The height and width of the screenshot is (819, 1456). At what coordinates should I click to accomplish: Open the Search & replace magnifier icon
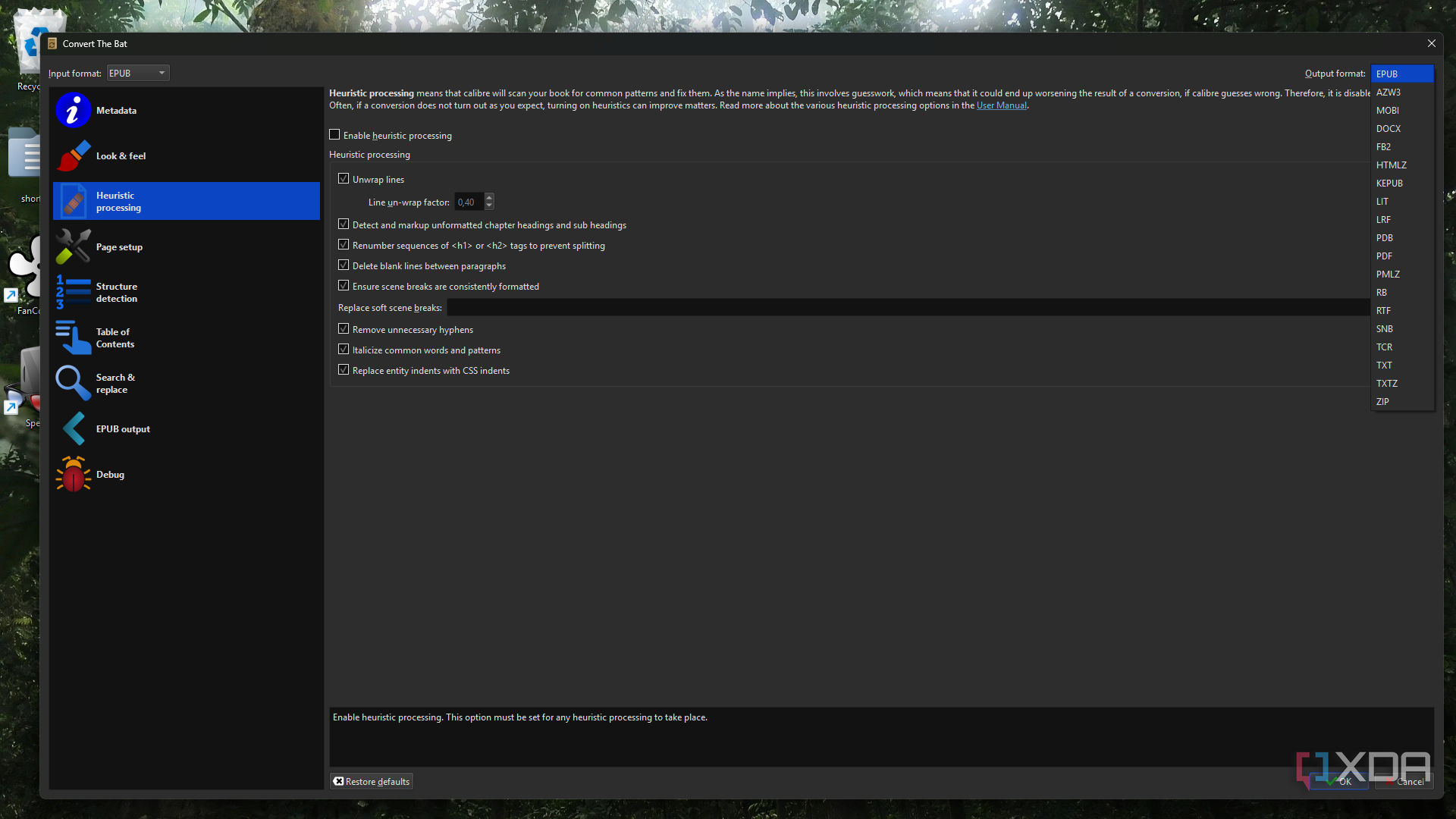[x=73, y=384]
